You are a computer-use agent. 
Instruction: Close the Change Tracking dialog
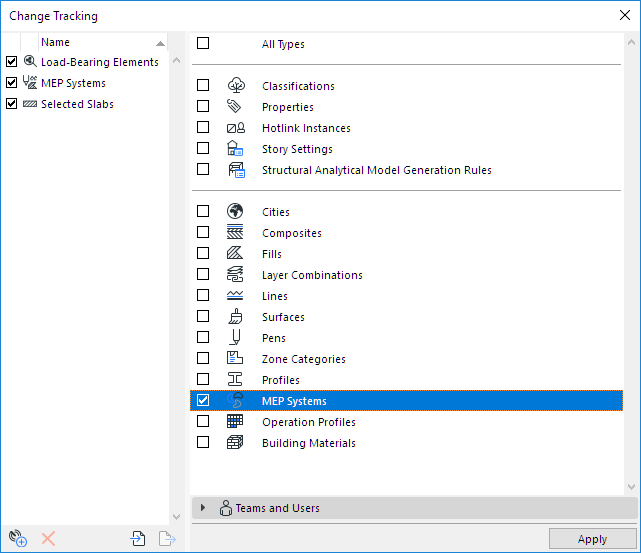tap(624, 16)
